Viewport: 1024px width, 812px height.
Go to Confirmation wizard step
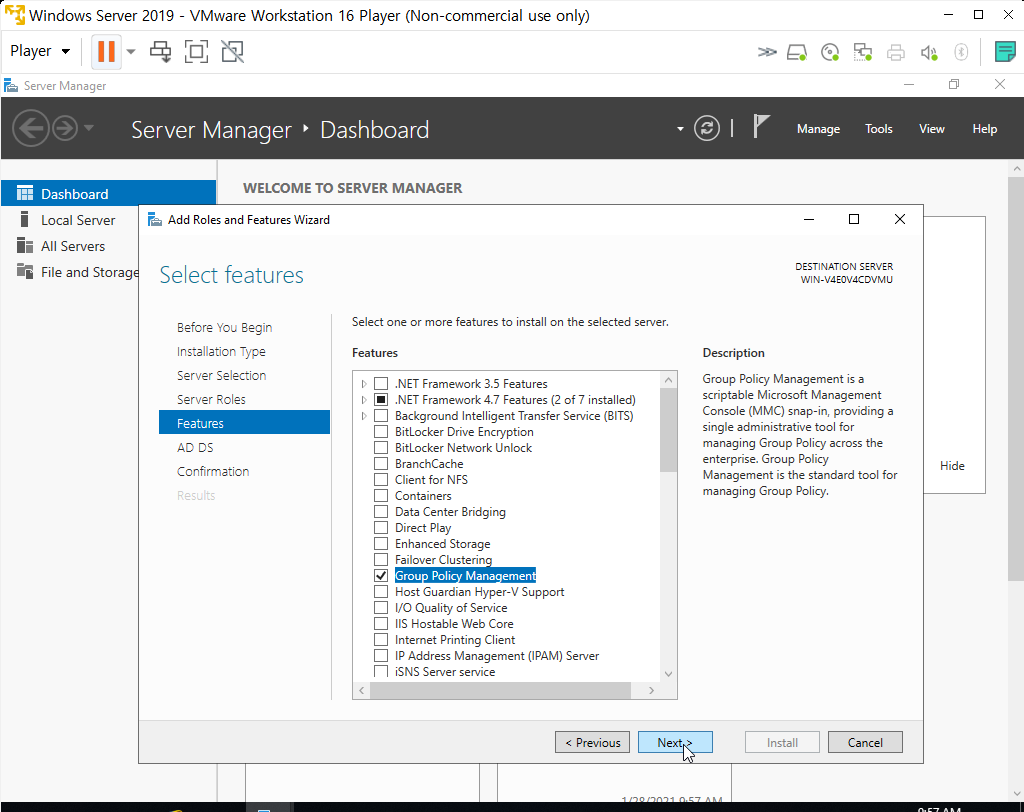coord(213,472)
